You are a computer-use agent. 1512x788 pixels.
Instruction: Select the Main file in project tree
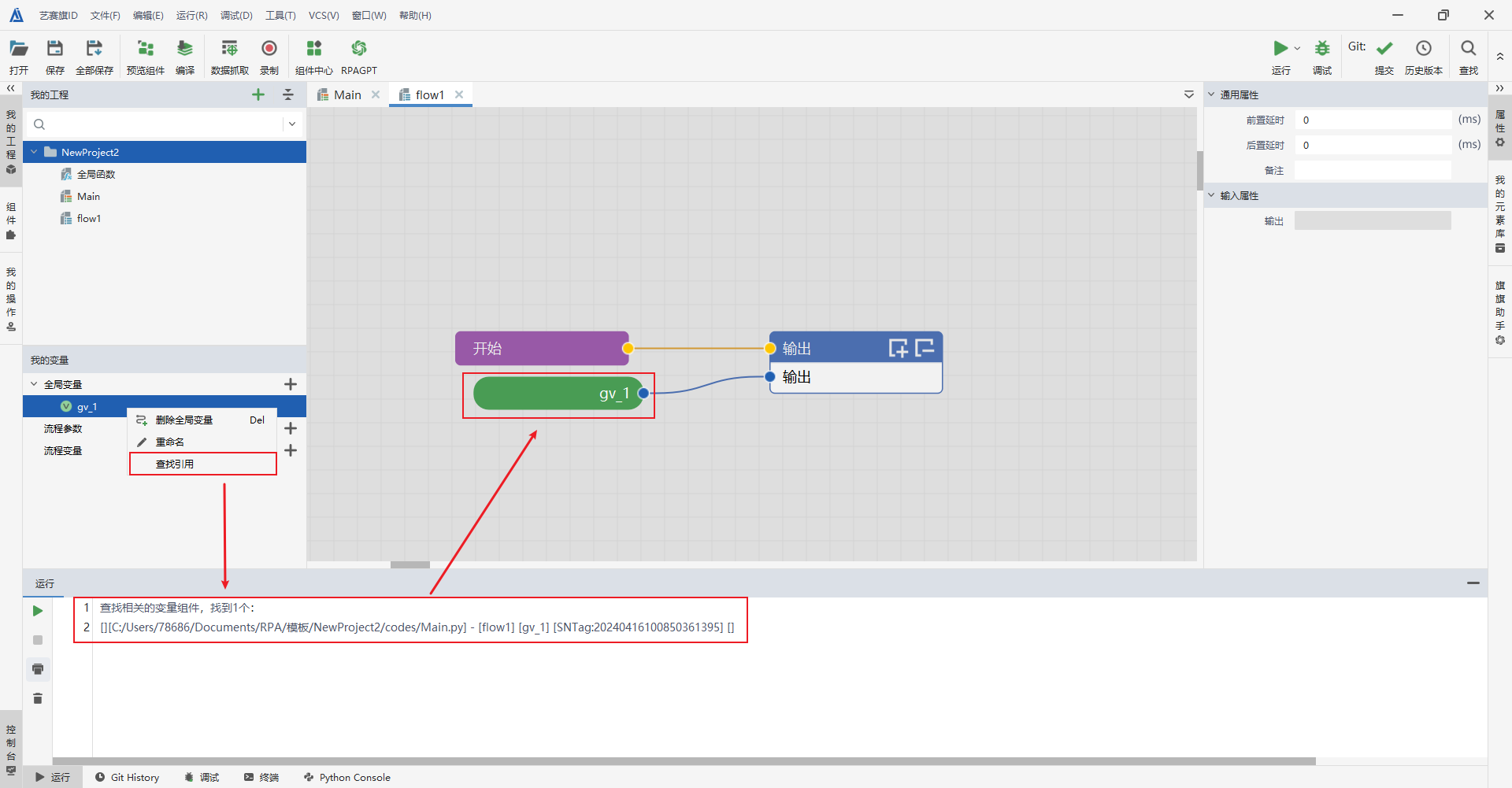(88, 196)
